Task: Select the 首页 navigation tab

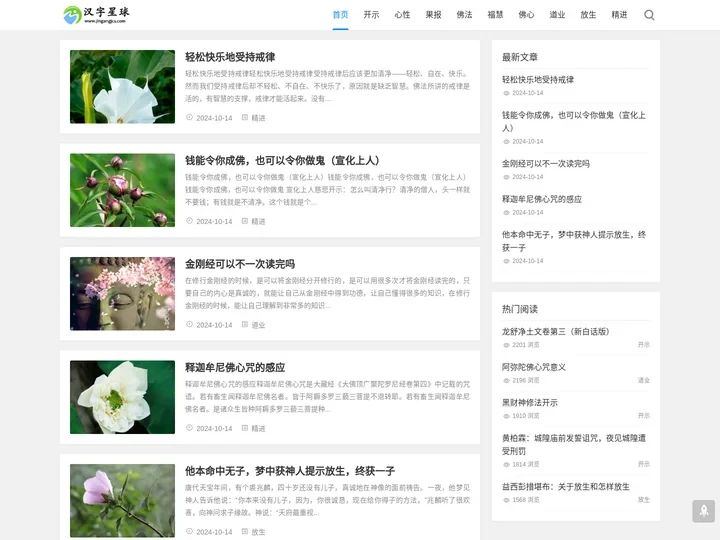Action: pyautogui.click(x=340, y=15)
